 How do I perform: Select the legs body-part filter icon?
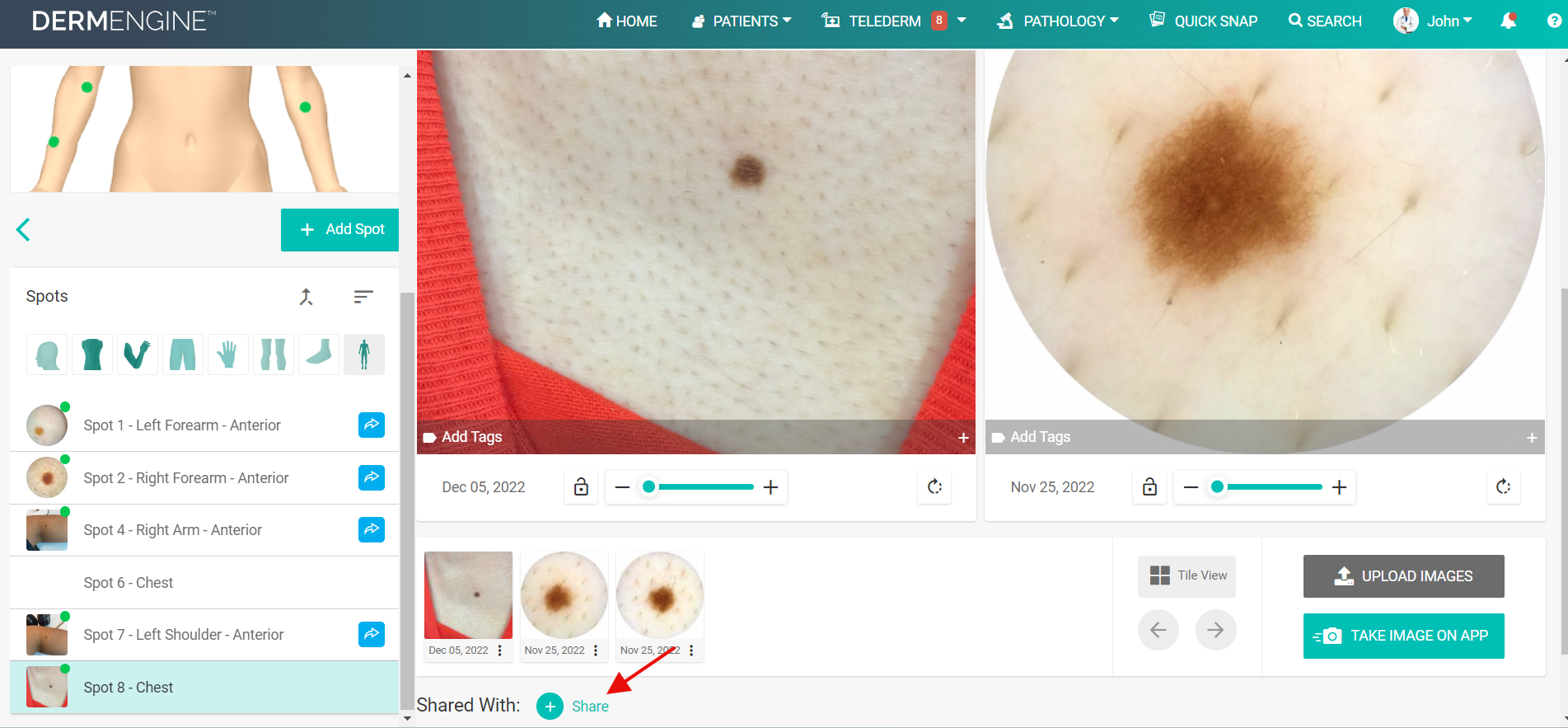tap(274, 355)
